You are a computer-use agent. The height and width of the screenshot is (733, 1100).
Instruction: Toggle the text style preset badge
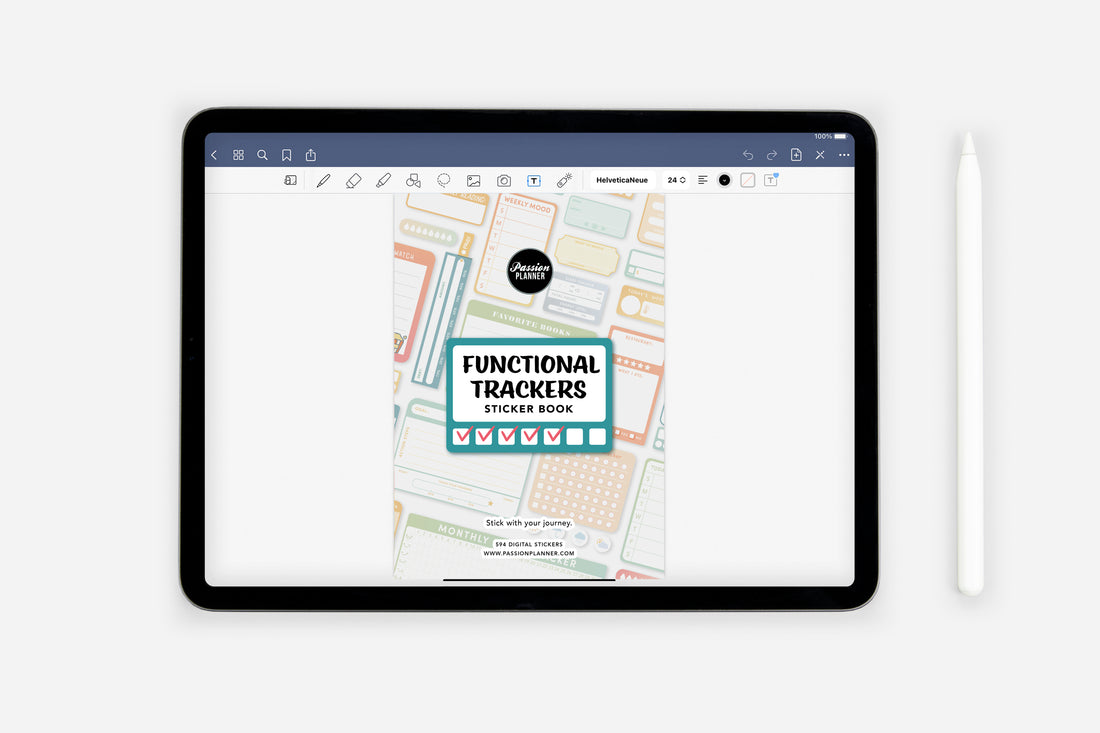coord(770,180)
